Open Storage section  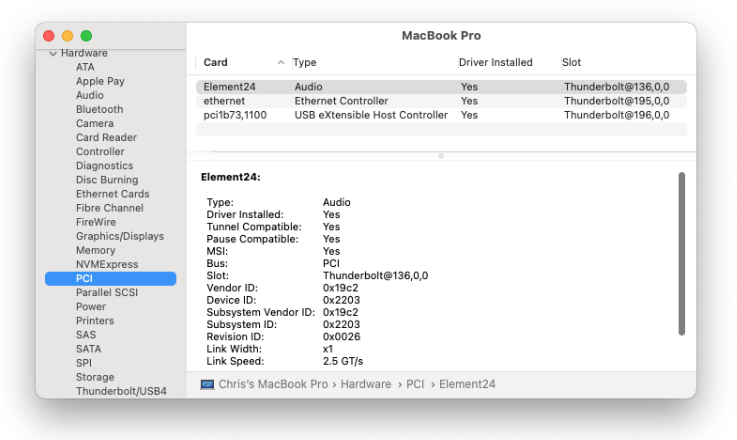click(x=95, y=377)
